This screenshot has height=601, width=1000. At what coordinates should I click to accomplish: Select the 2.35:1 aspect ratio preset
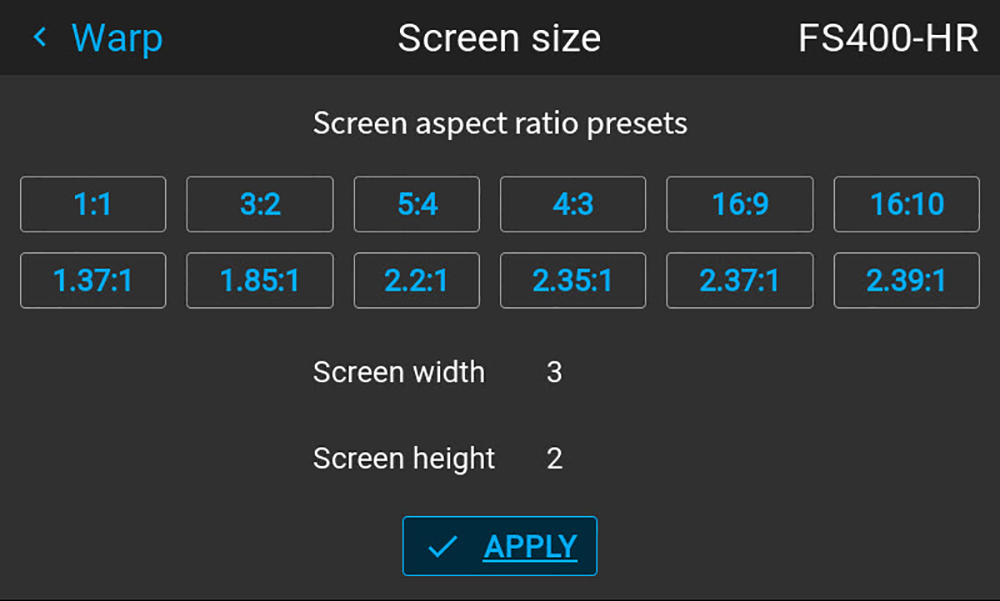pyautogui.click(x=573, y=281)
